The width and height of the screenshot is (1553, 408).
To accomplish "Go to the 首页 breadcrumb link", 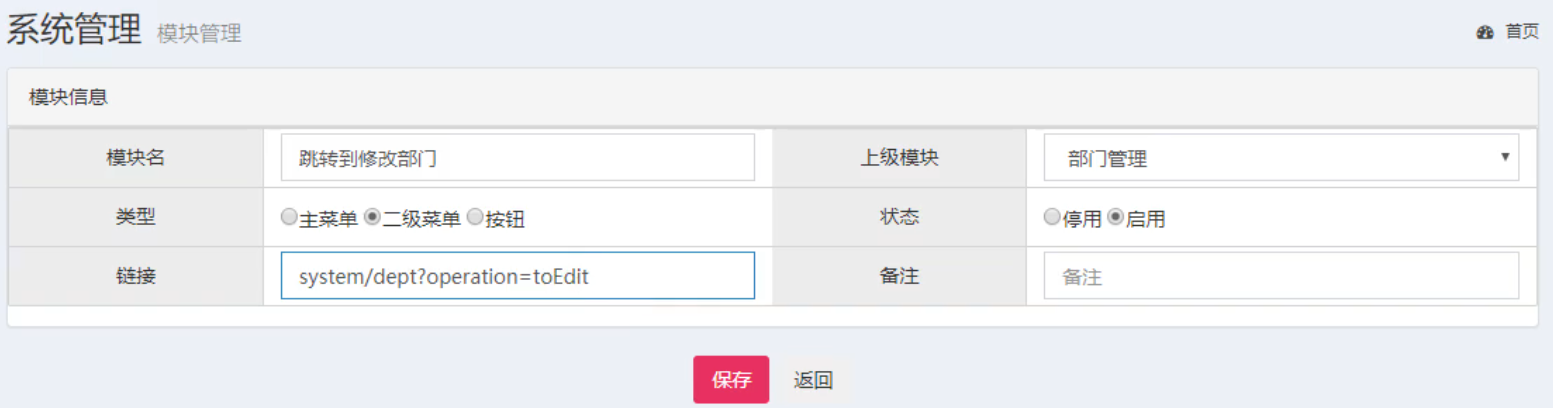I will (x=1522, y=32).
